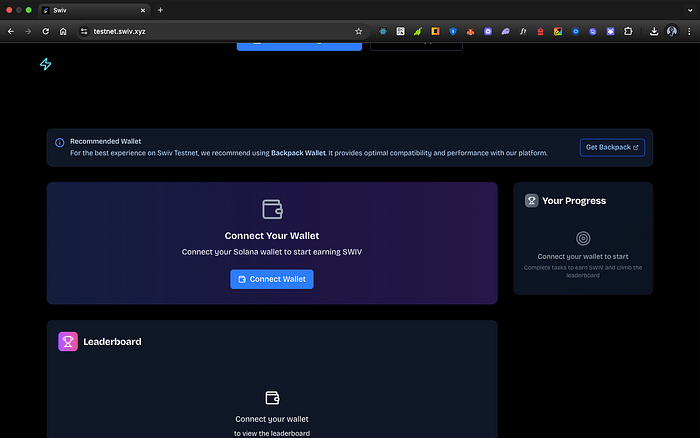Open the Chrome three-dot menu
Viewport: 700px width, 438px height.
(x=689, y=31)
